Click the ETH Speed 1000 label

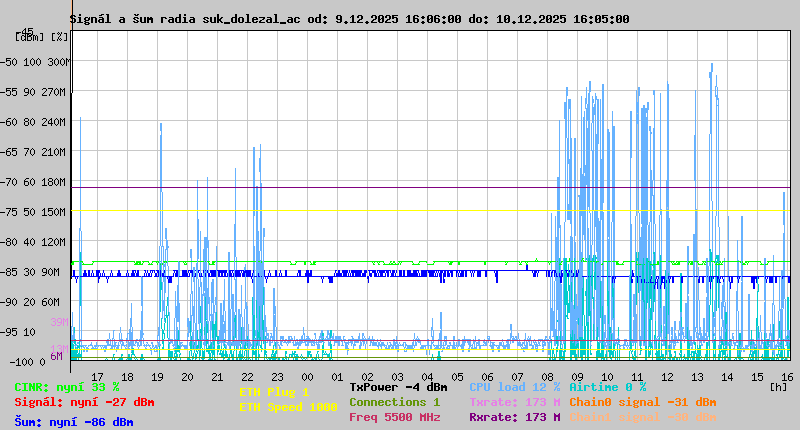coord(288,407)
